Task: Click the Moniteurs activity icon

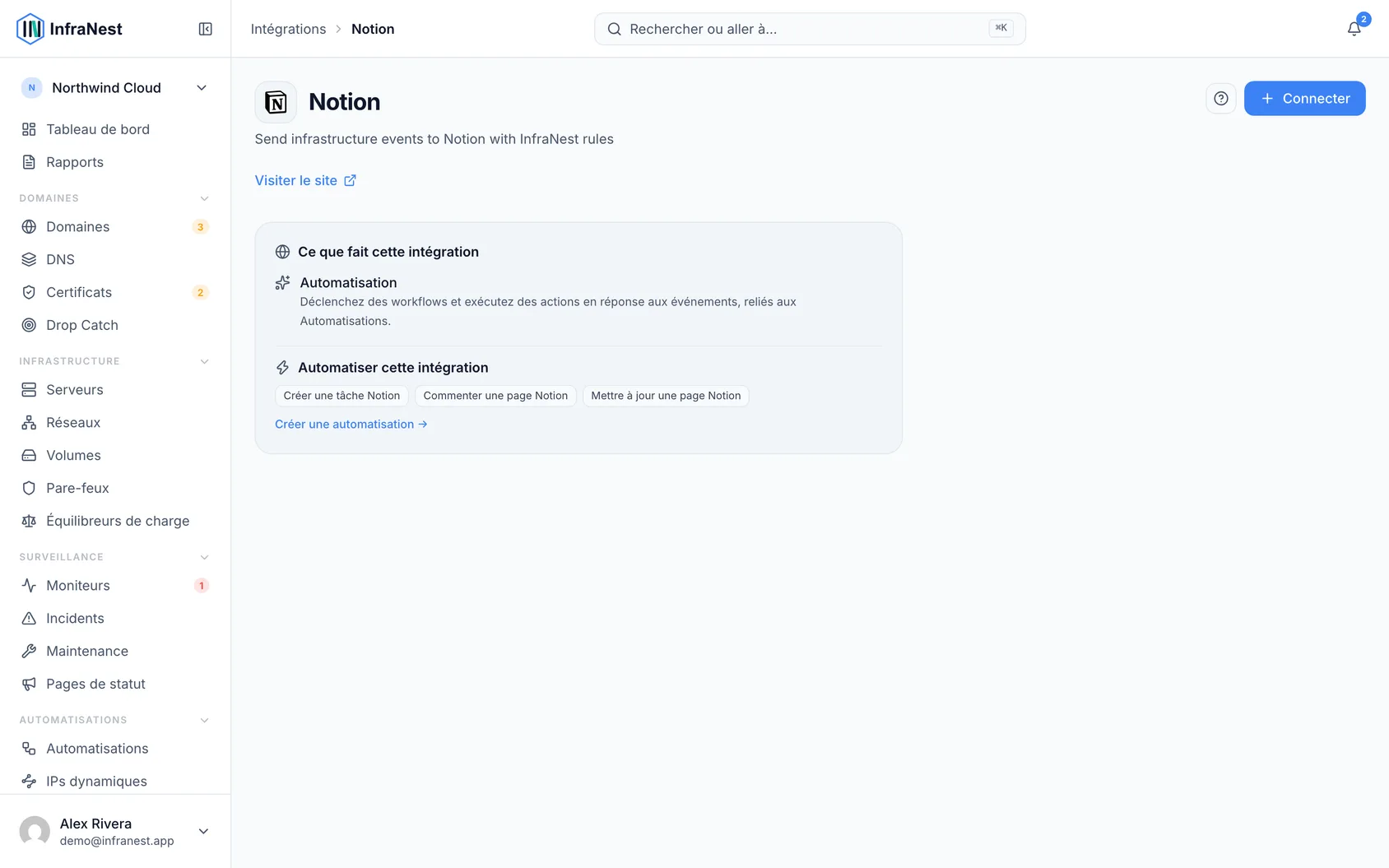Action: pyautogui.click(x=29, y=585)
